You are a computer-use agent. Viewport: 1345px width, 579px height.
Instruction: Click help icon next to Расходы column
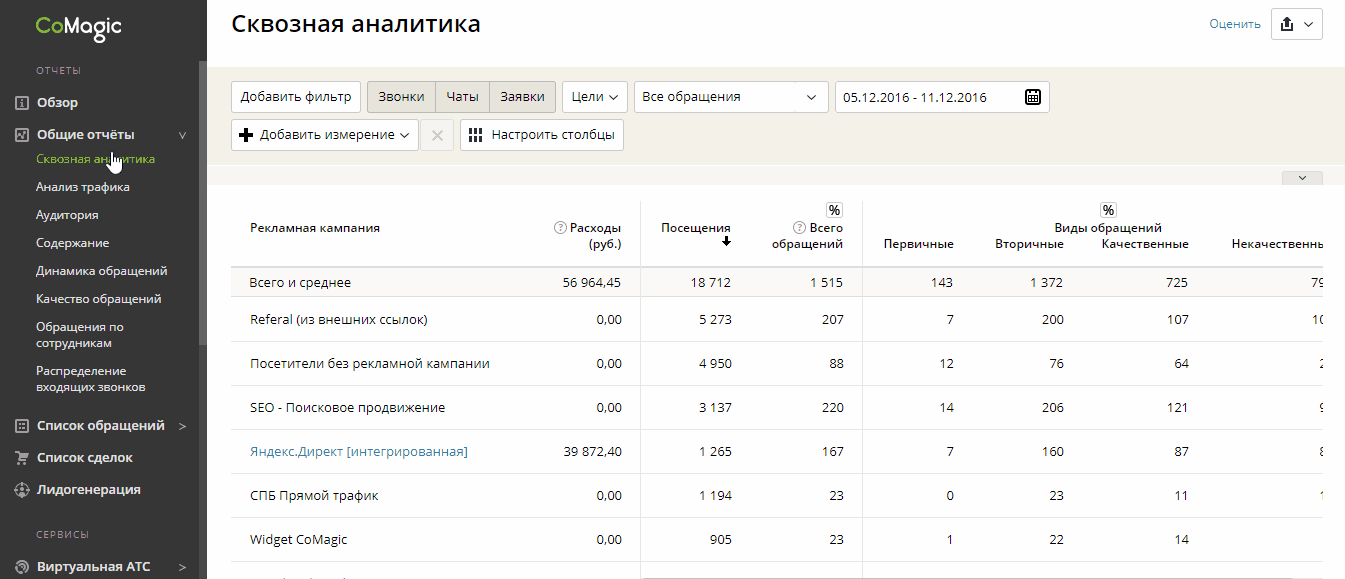pos(560,228)
